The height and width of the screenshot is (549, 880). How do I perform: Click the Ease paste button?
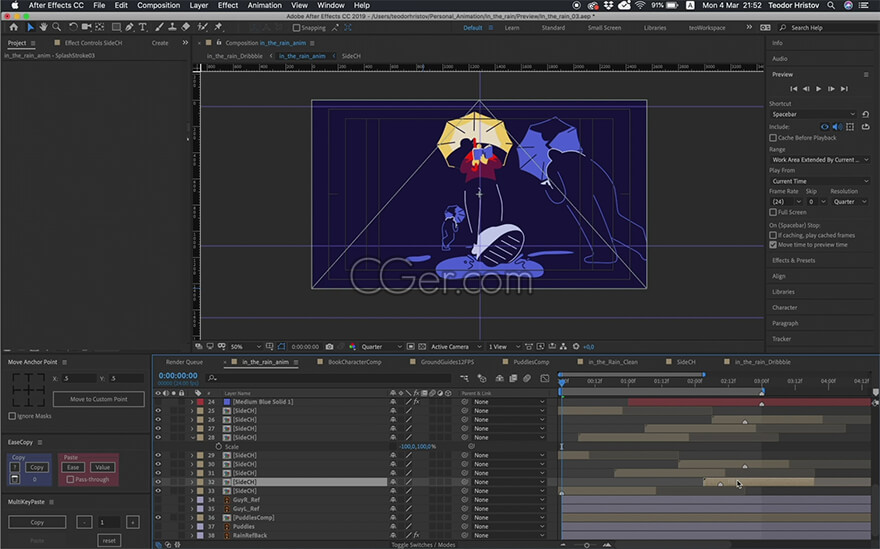pos(73,467)
